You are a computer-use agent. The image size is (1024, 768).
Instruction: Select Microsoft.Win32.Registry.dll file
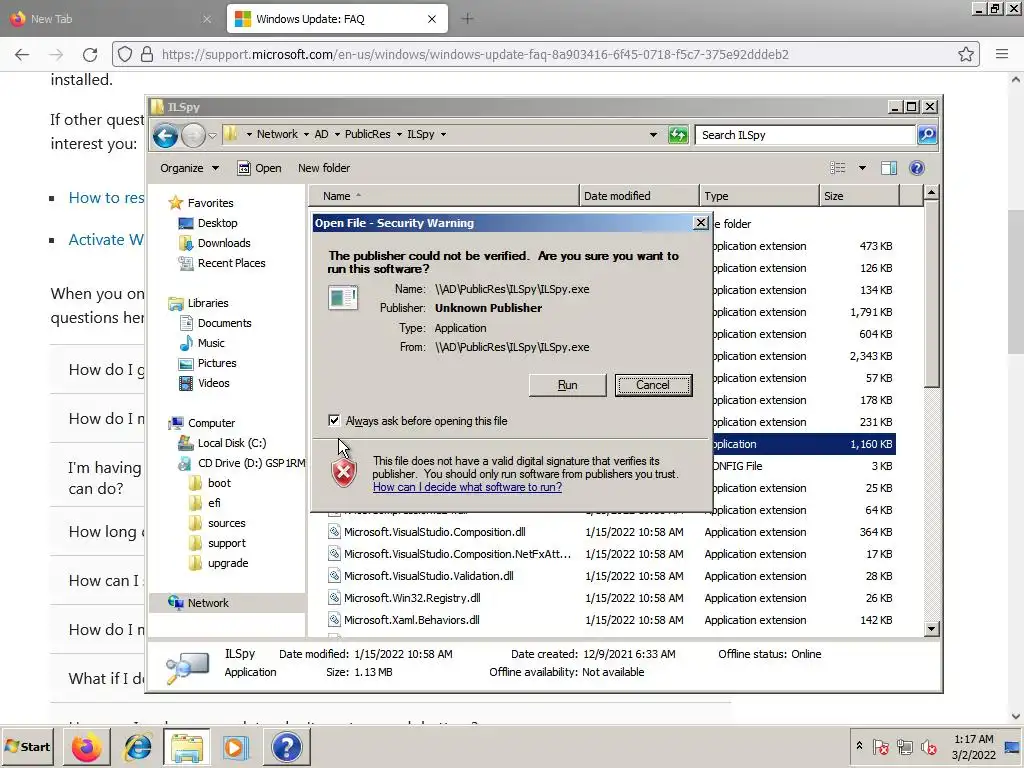pyautogui.click(x=412, y=598)
